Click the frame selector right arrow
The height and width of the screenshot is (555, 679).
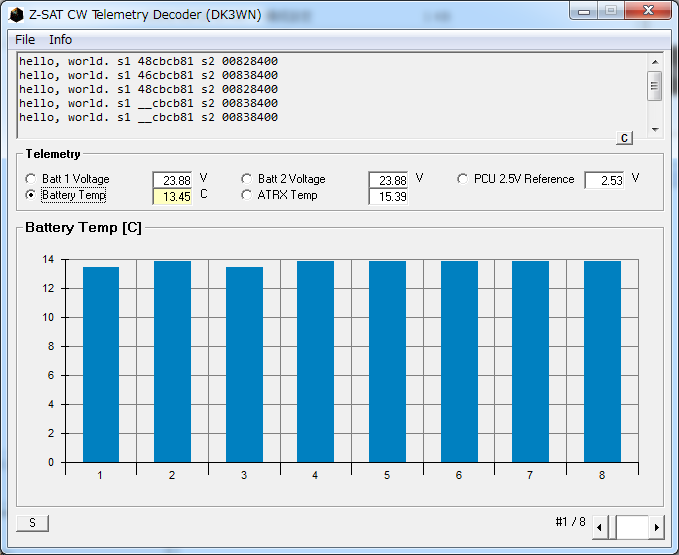click(x=657, y=527)
